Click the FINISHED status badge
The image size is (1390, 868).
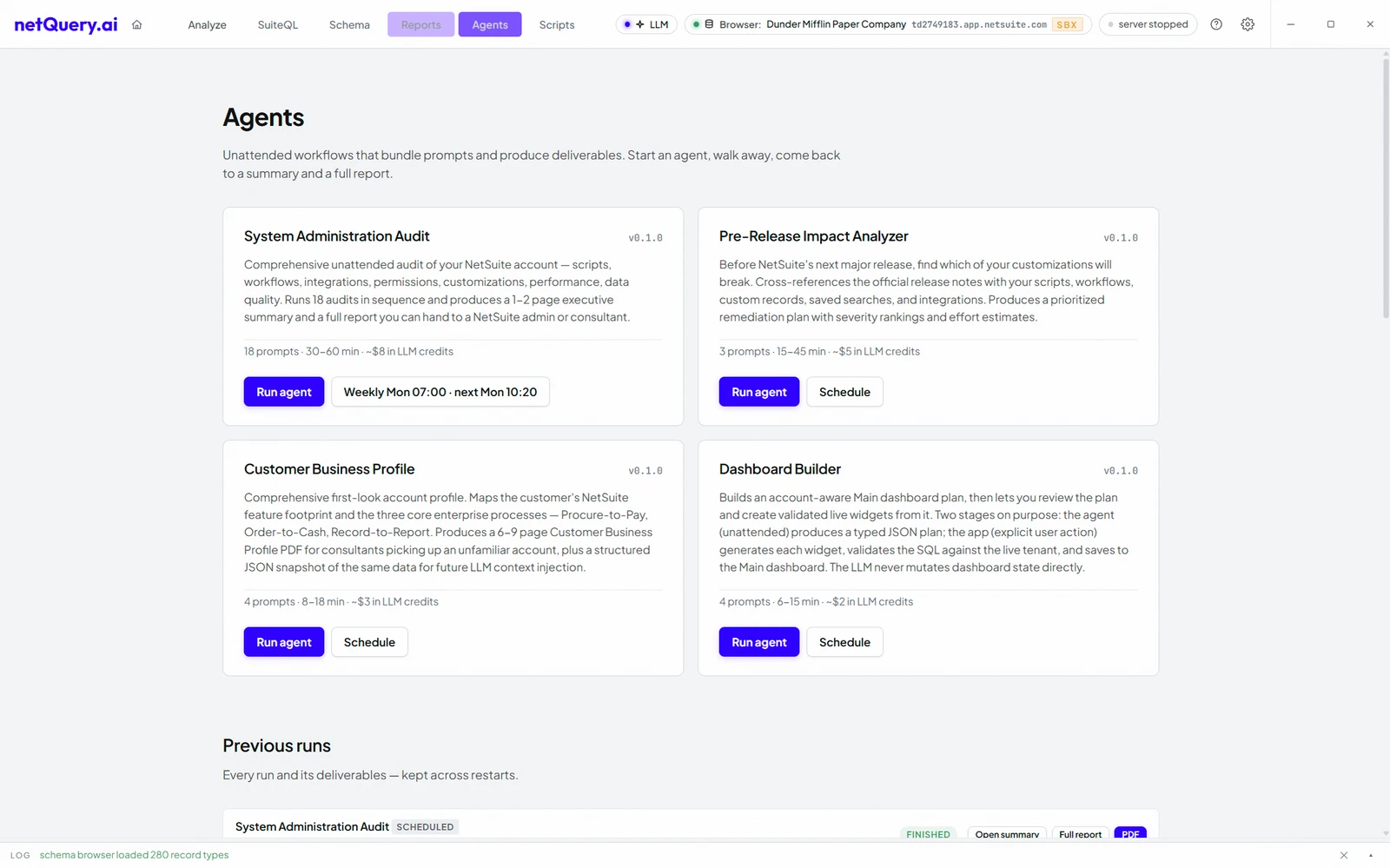point(928,834)
